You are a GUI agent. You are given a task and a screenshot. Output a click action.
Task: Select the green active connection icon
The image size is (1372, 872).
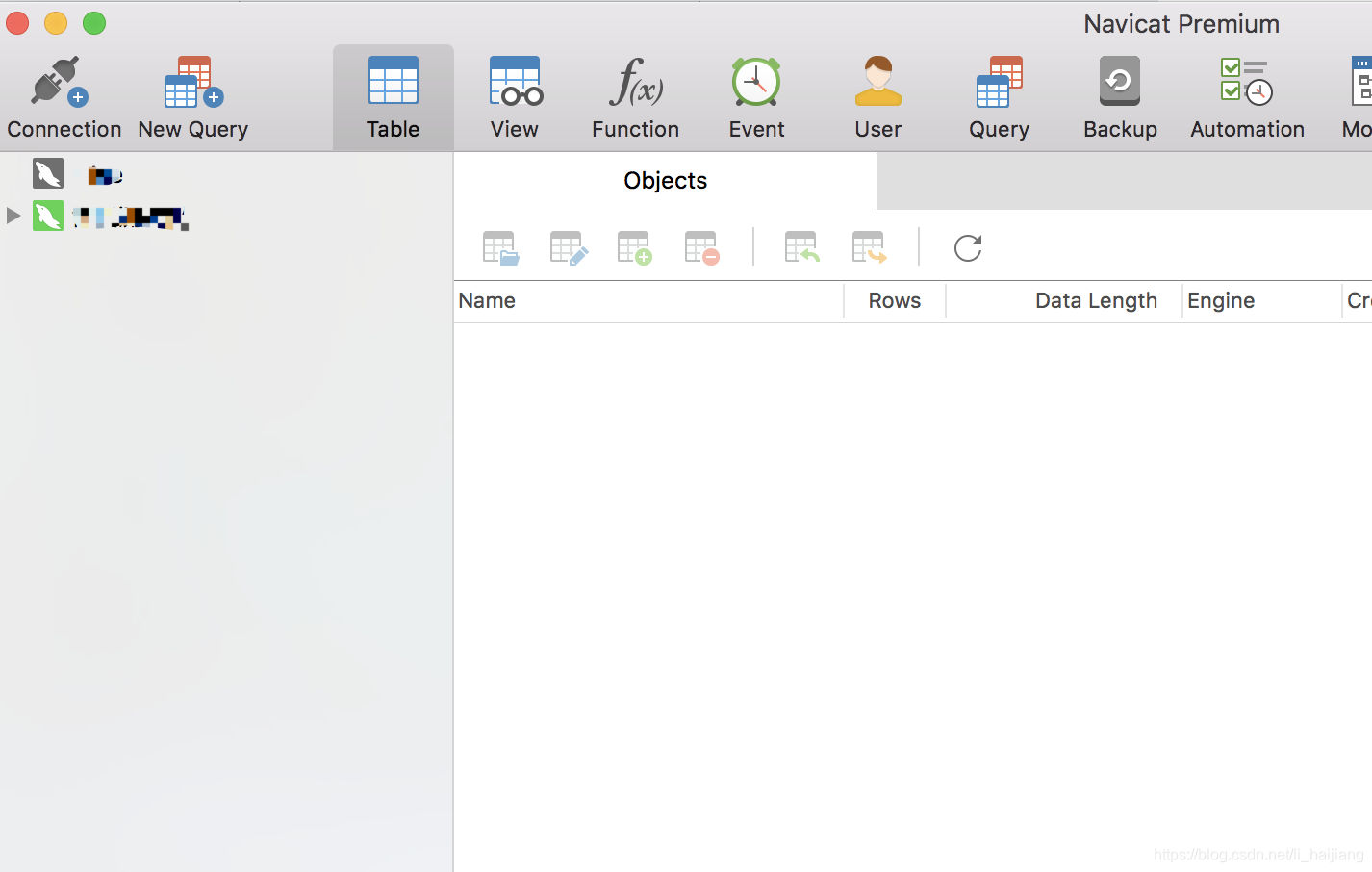(48, 216)
